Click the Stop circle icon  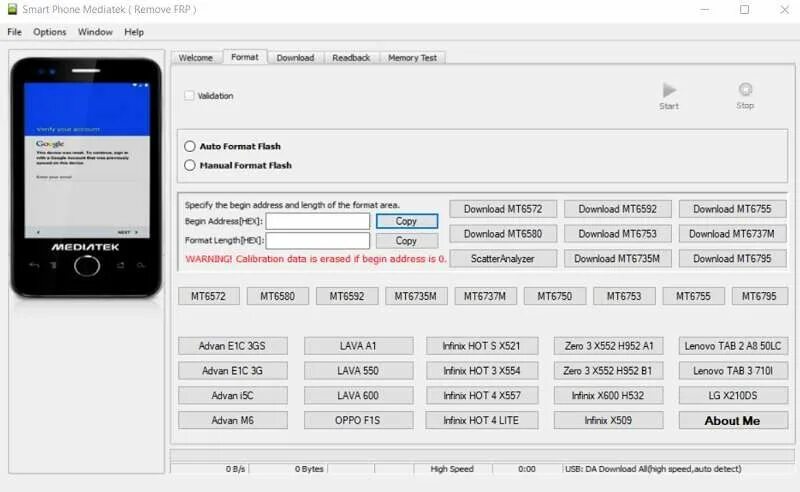point(745,89)
